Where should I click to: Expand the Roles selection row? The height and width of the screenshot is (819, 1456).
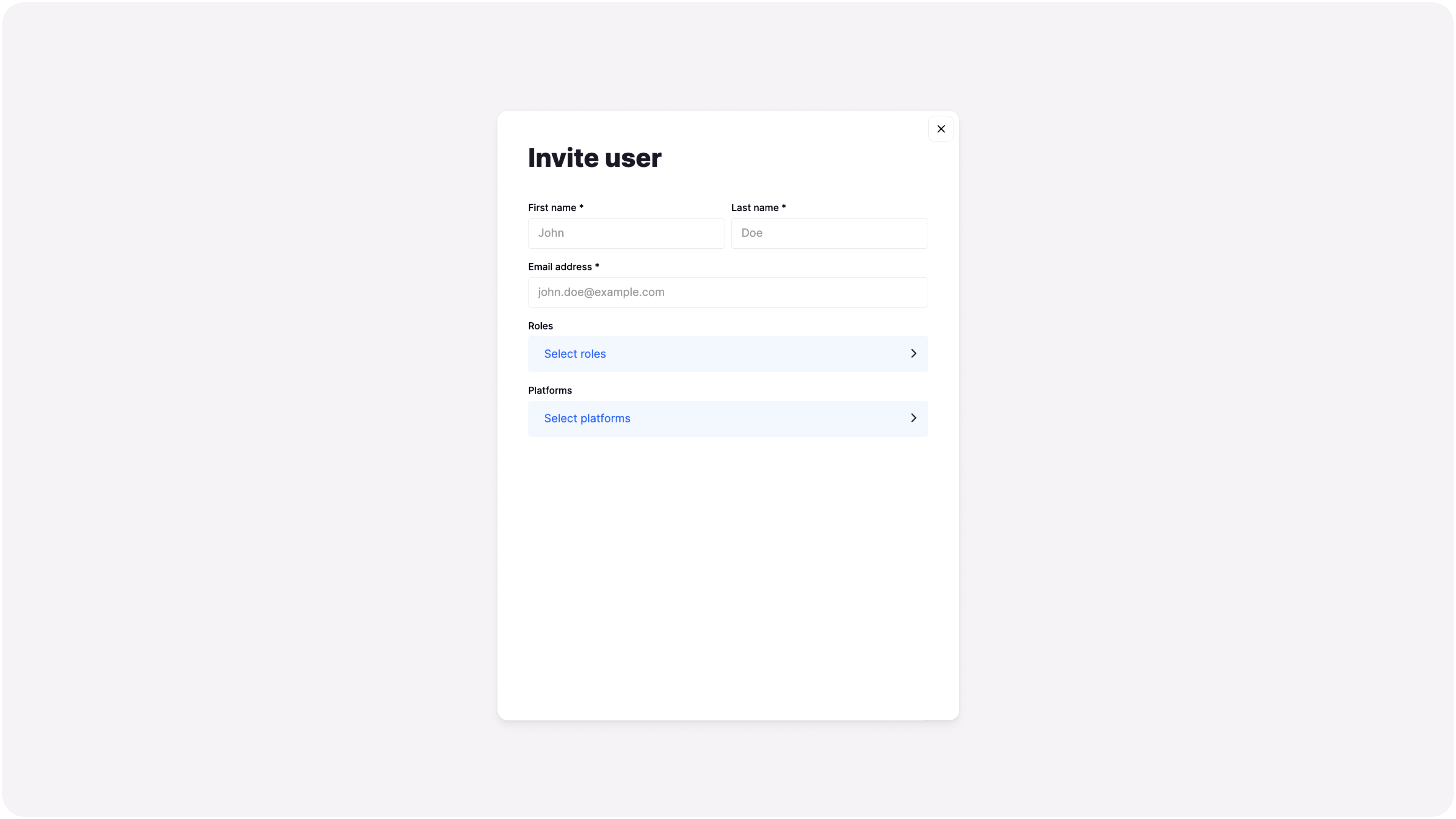728,354
